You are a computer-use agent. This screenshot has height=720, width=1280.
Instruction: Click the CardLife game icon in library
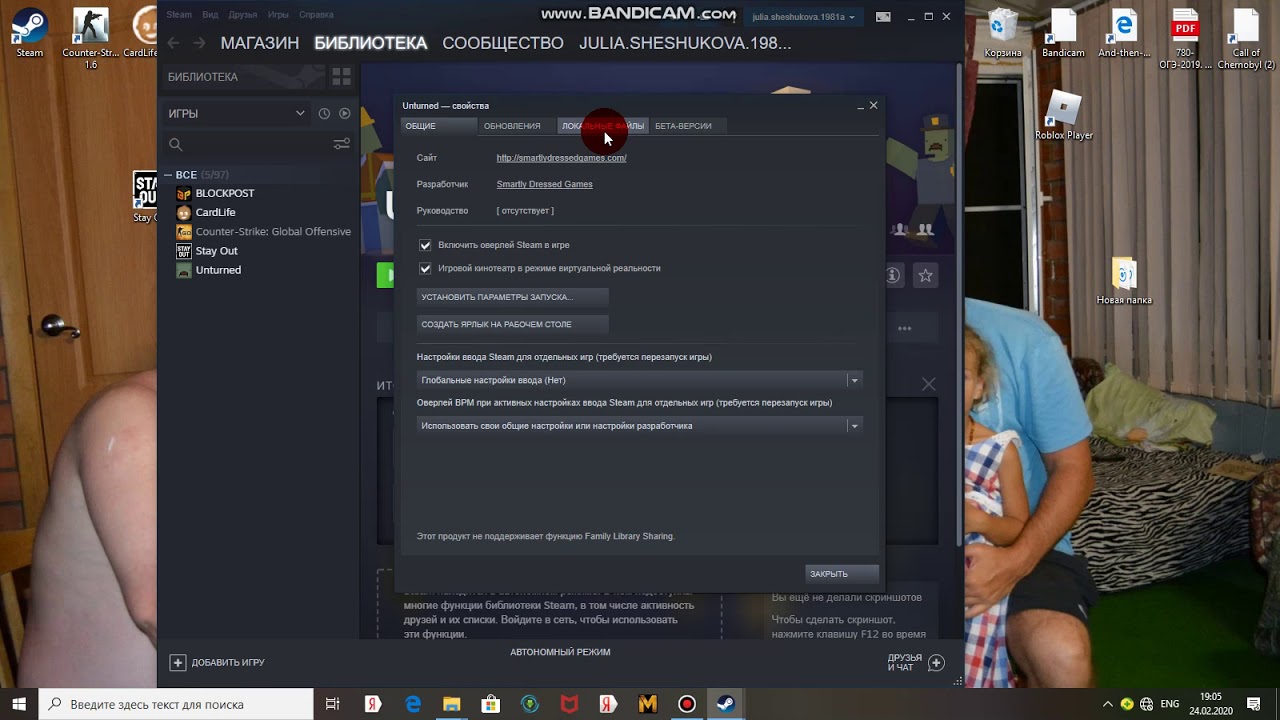(184, 212)
